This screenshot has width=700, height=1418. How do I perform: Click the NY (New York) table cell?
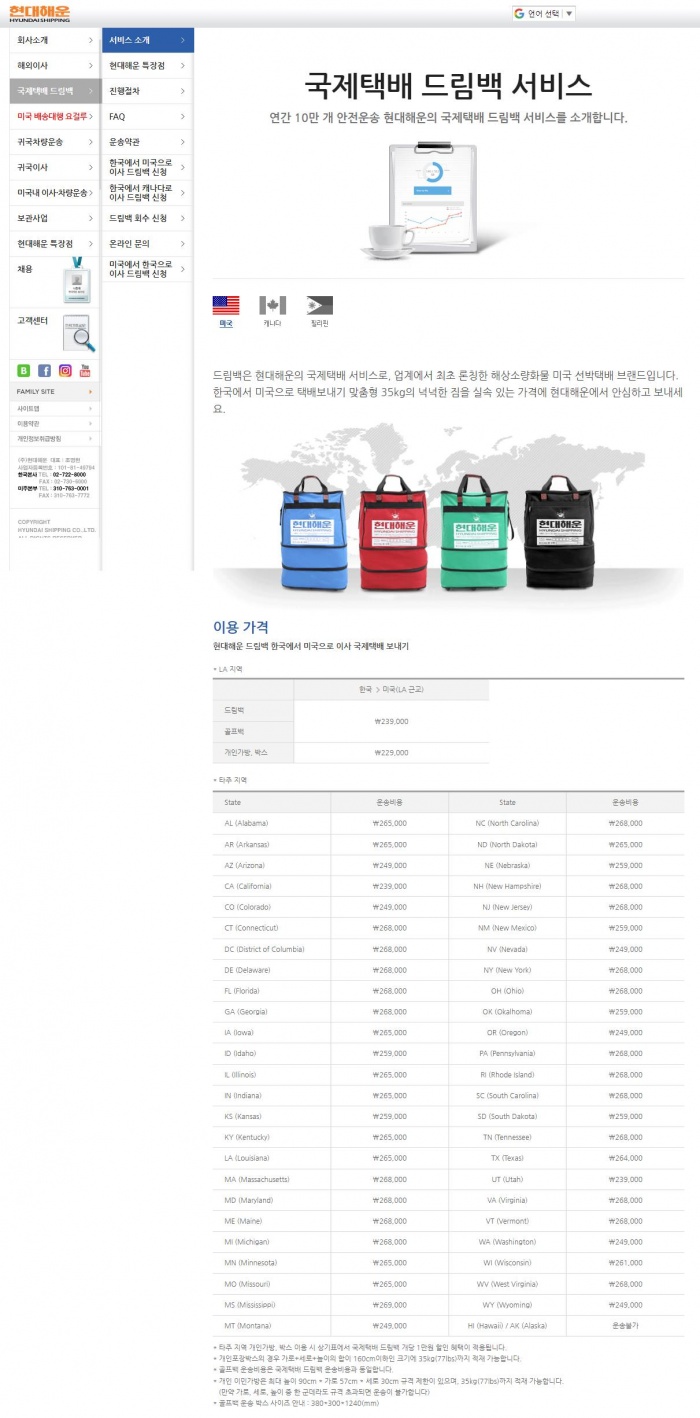coord(507,970)
